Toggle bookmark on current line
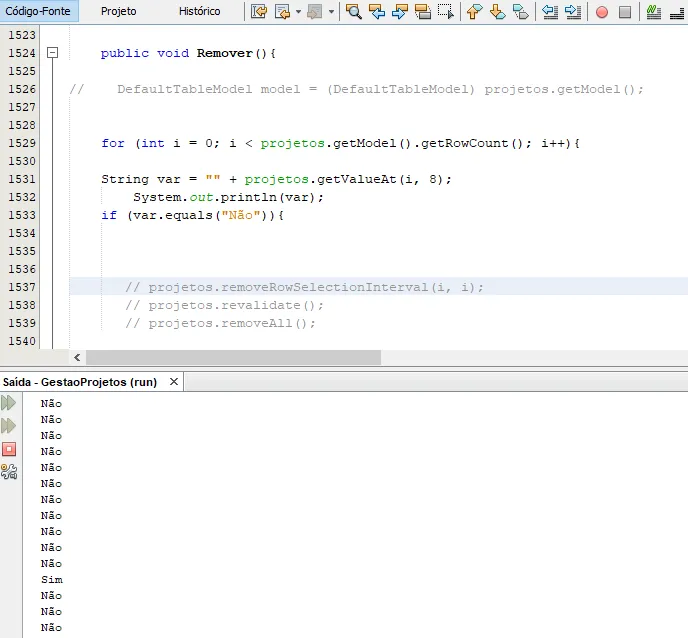Image resolution: width=688 pixels, height=638 pixels. pyautogui.click(x=521, y=12)
